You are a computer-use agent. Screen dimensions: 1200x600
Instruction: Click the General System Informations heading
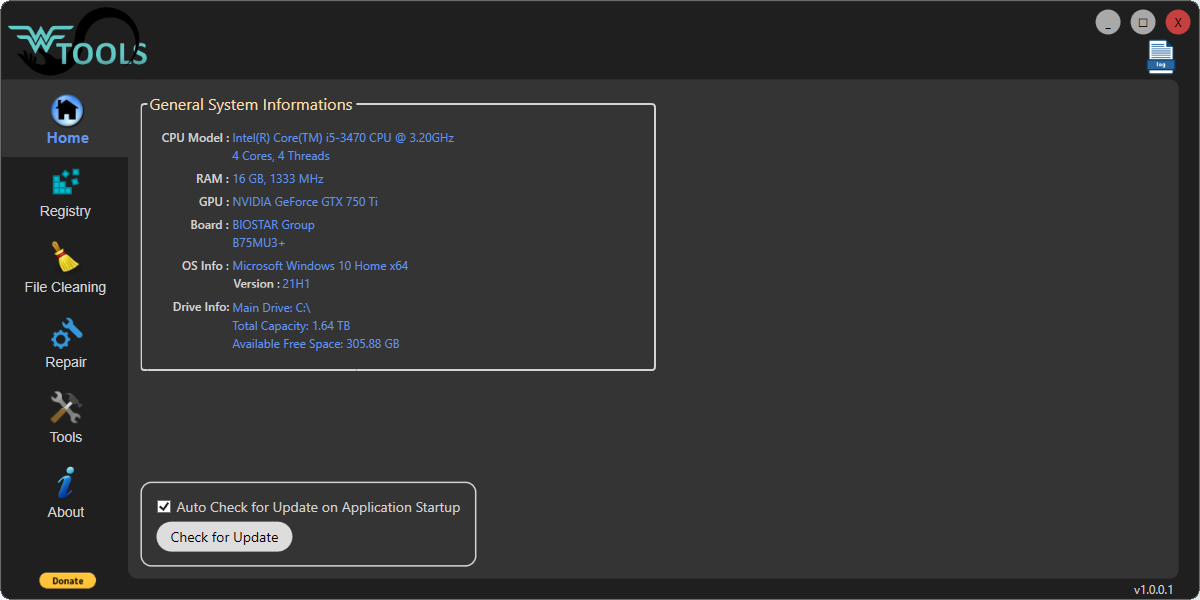click(251, 105)
